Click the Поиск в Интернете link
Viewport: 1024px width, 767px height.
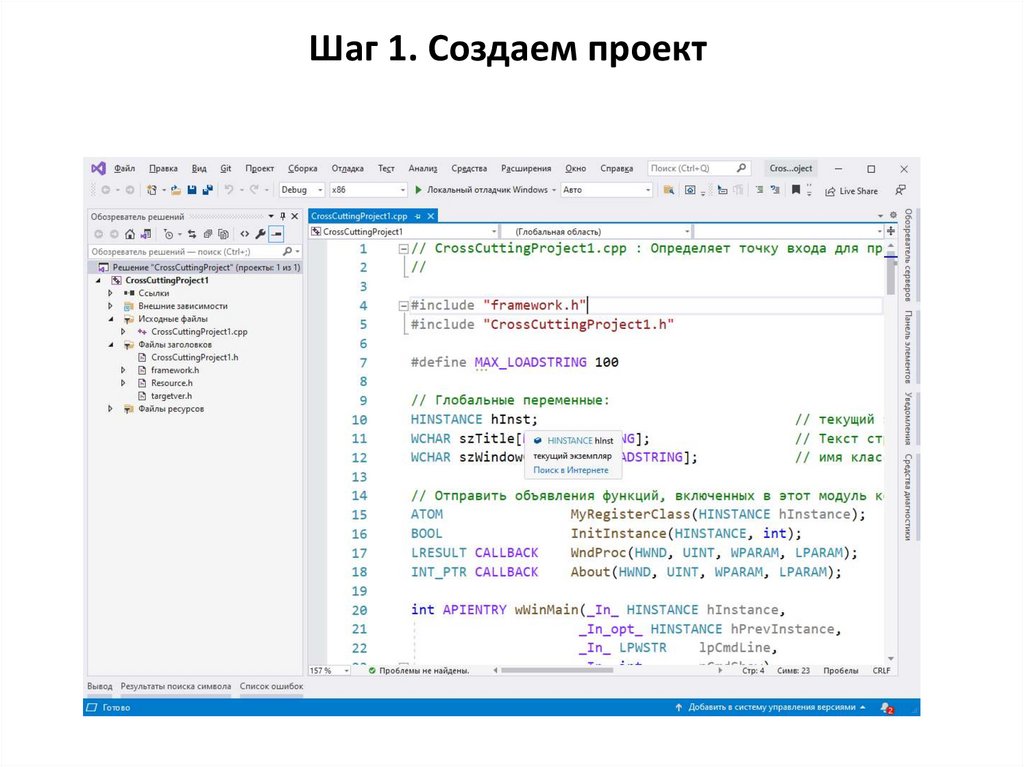pos(570,470)
